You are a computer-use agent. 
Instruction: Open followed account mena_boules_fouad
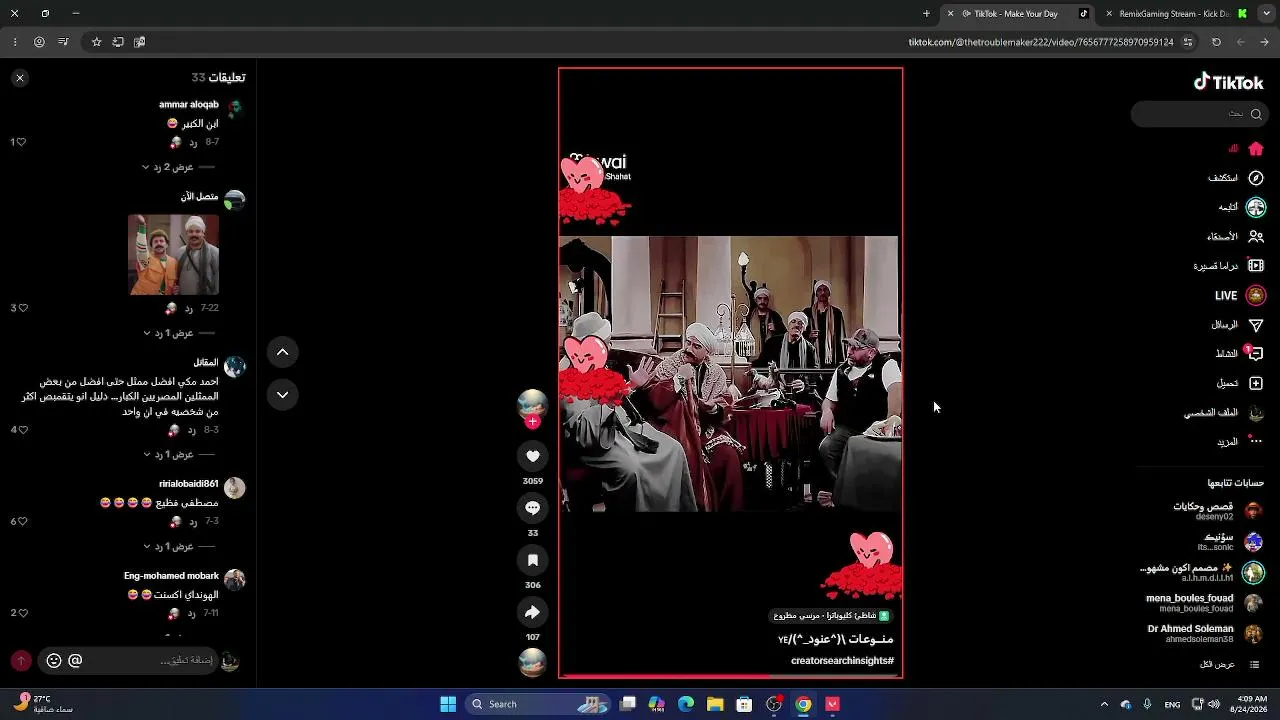pos(1205,603)
